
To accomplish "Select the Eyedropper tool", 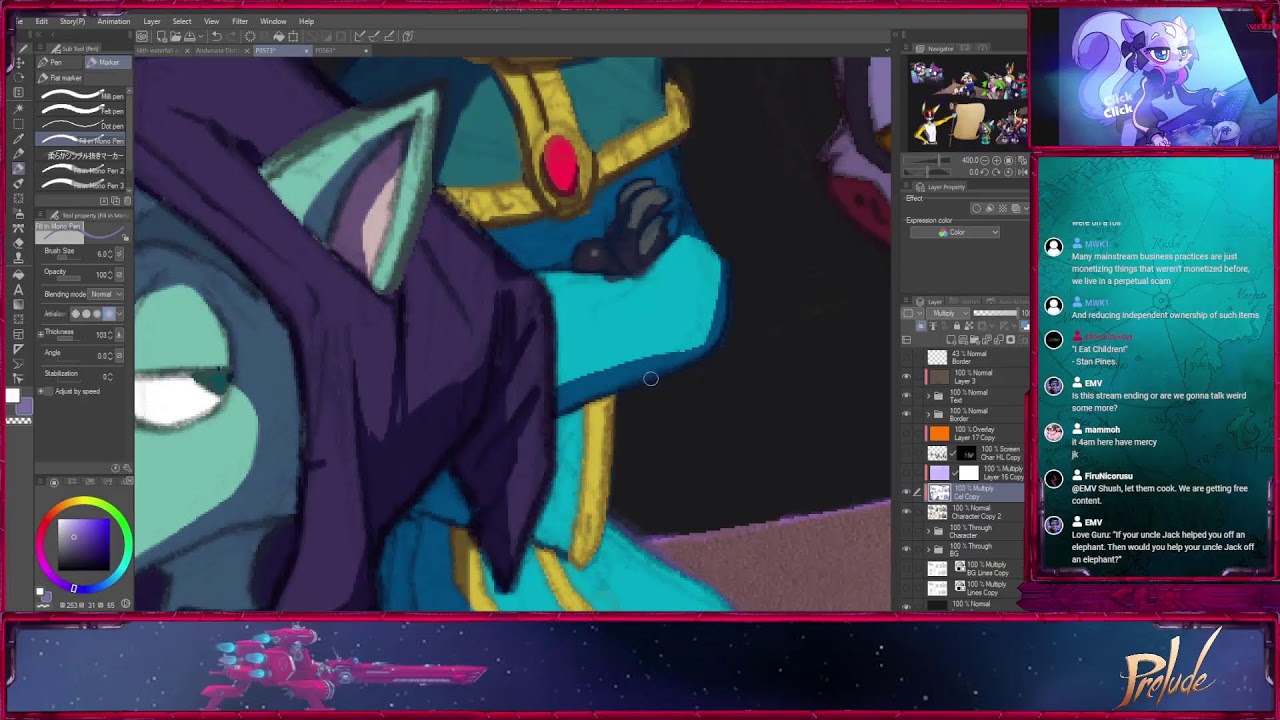I will 18,138.
